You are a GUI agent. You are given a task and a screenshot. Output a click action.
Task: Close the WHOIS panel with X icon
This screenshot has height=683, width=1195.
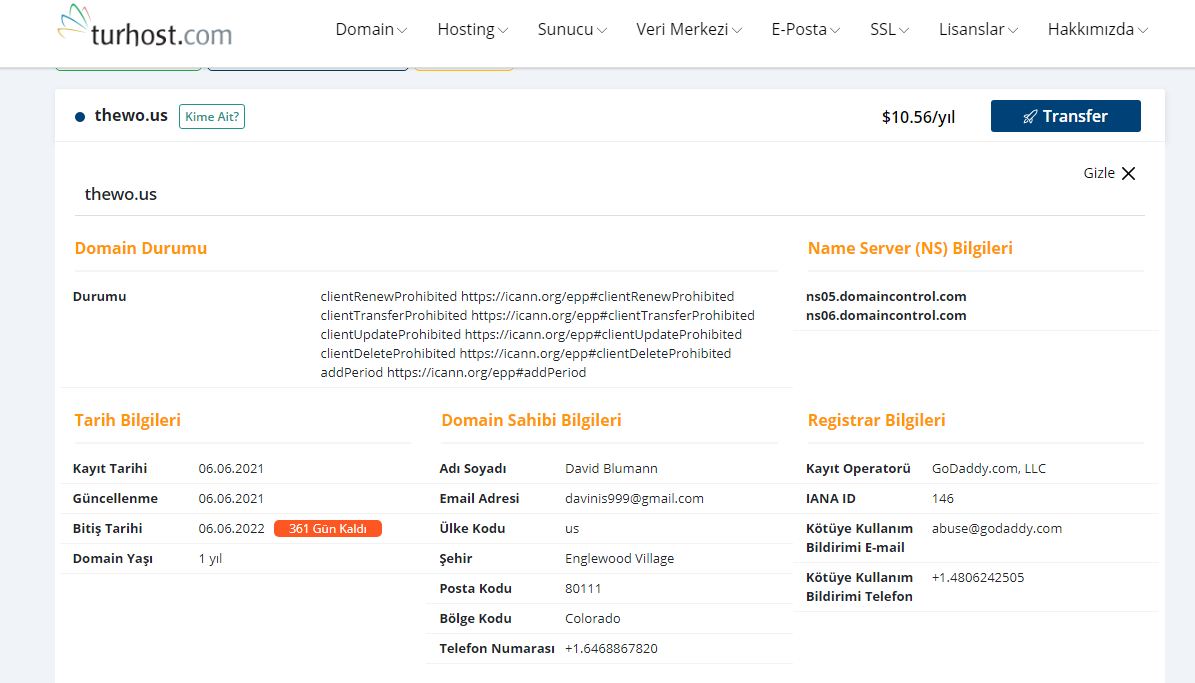[x=1129, y=174]
